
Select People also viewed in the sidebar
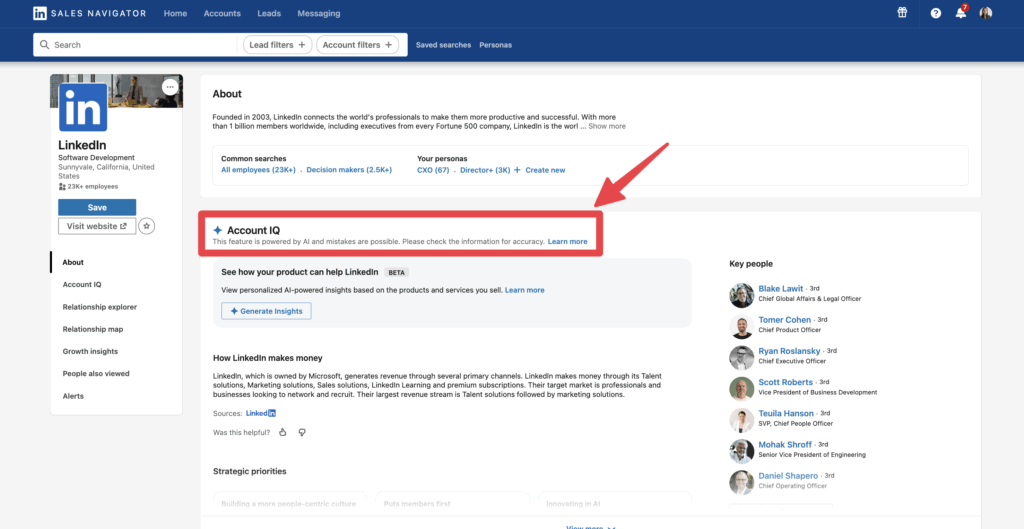pyautogui.click(x=96, y=374)
